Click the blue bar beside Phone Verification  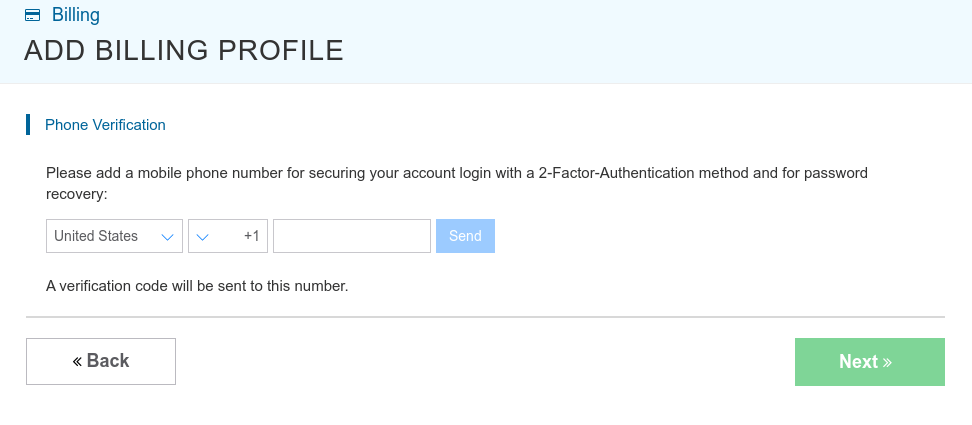28,125
